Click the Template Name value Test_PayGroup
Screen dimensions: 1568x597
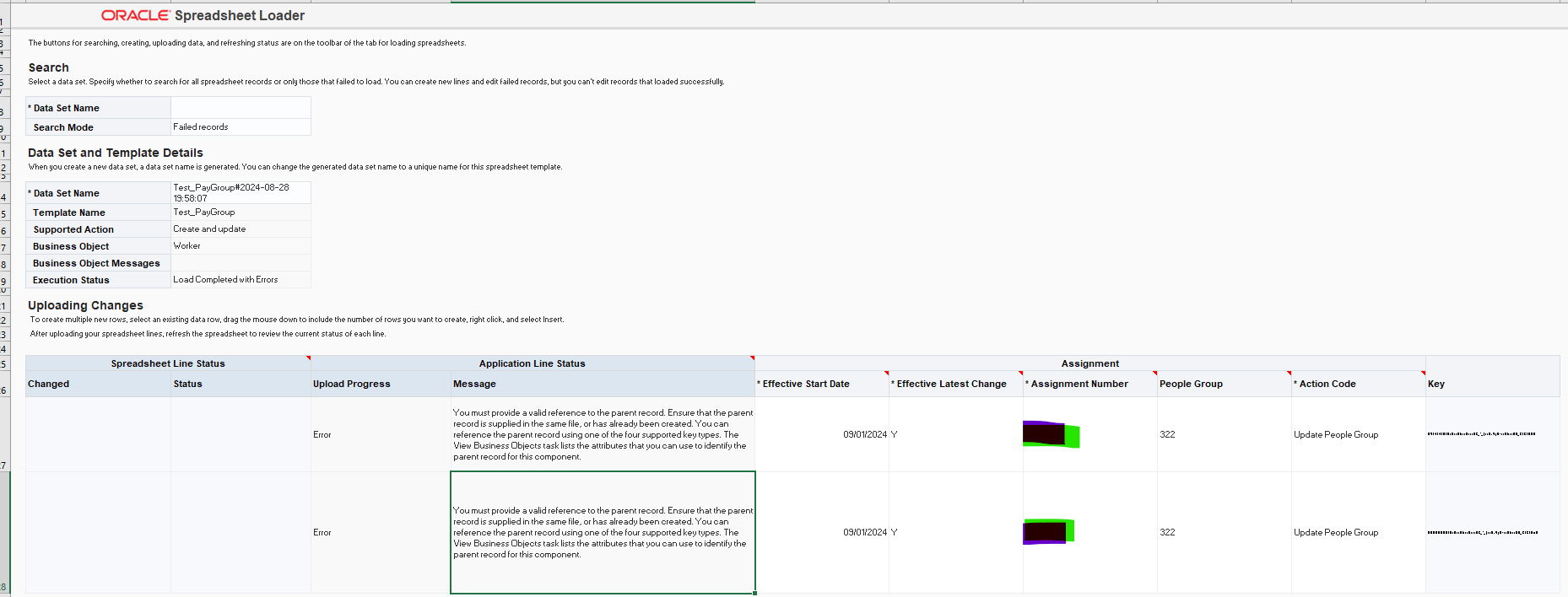click(241, 212)
